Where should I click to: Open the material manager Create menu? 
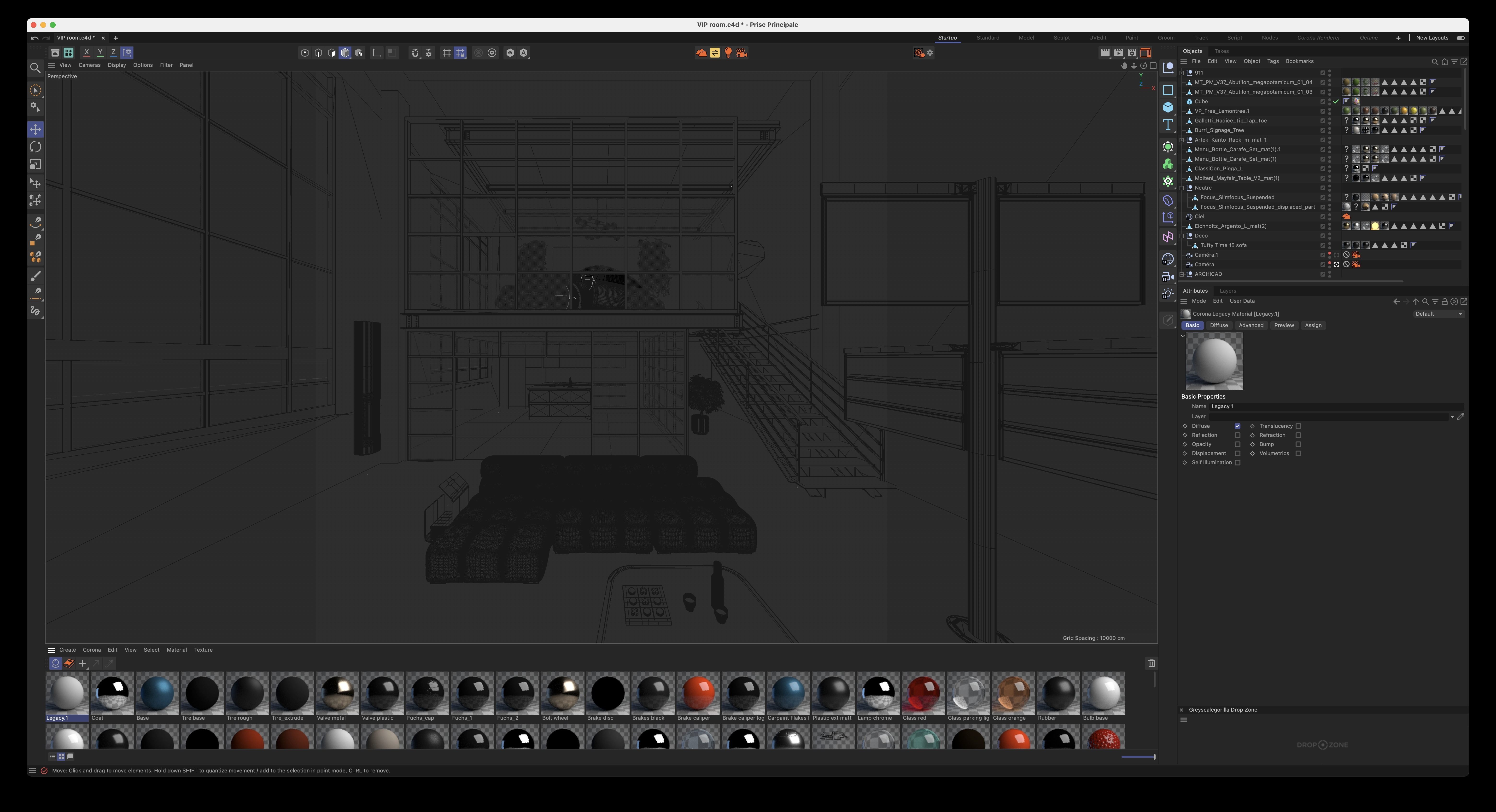(67, 650)
